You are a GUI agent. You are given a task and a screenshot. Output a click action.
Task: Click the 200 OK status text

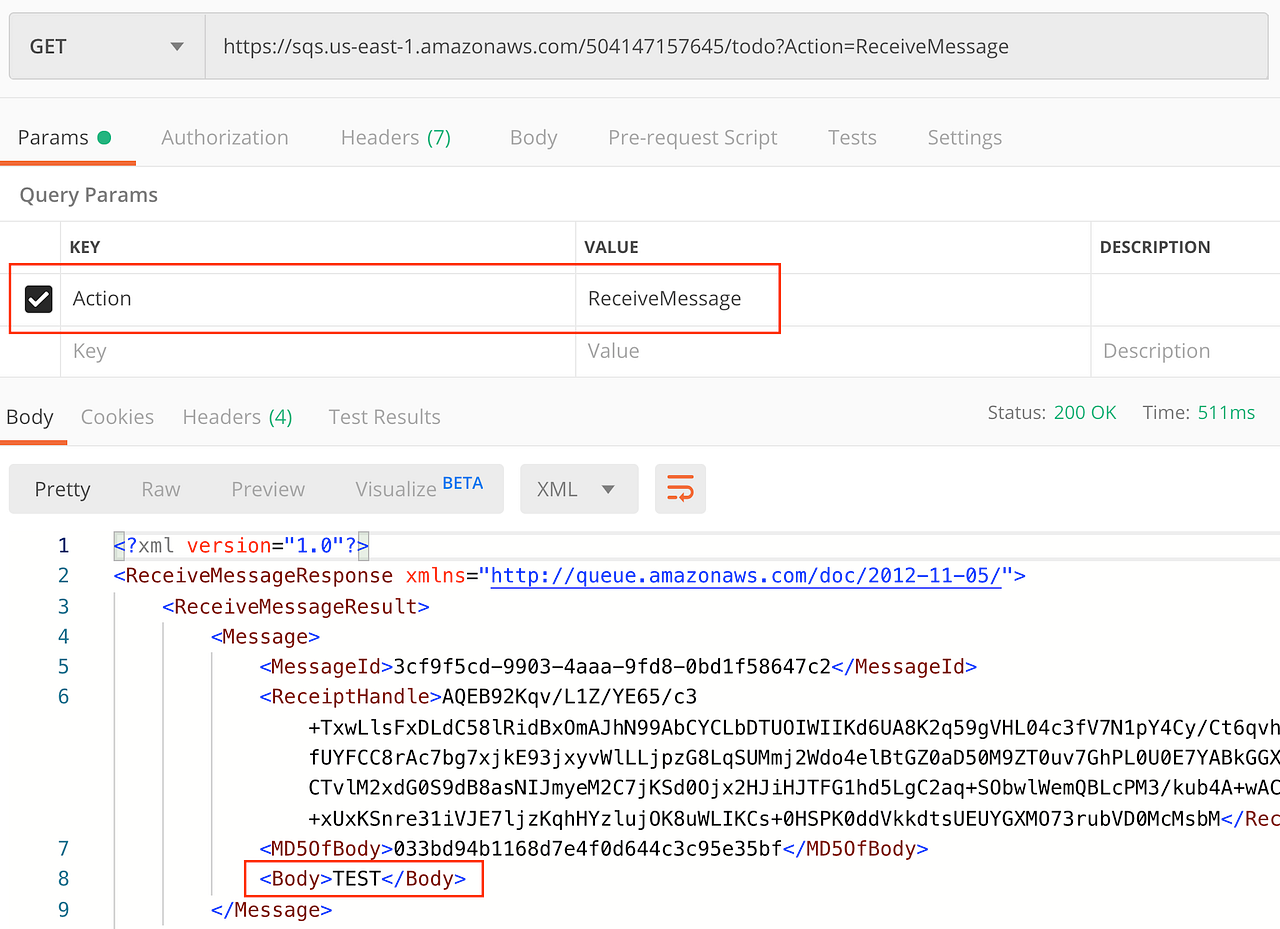1085,411
